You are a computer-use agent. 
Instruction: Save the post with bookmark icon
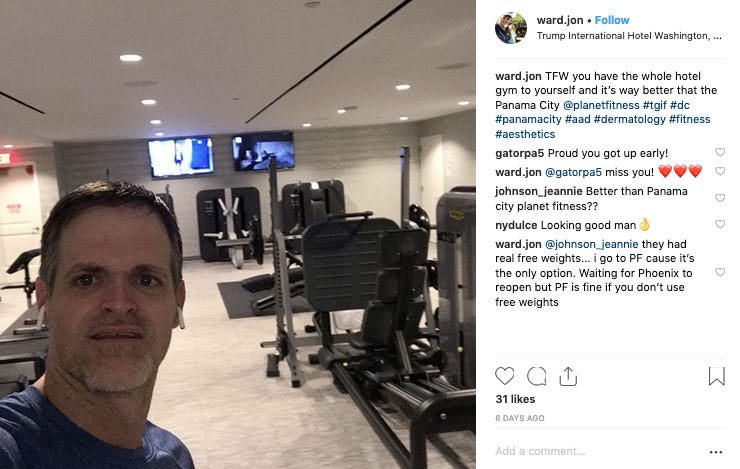click(716, 376)
